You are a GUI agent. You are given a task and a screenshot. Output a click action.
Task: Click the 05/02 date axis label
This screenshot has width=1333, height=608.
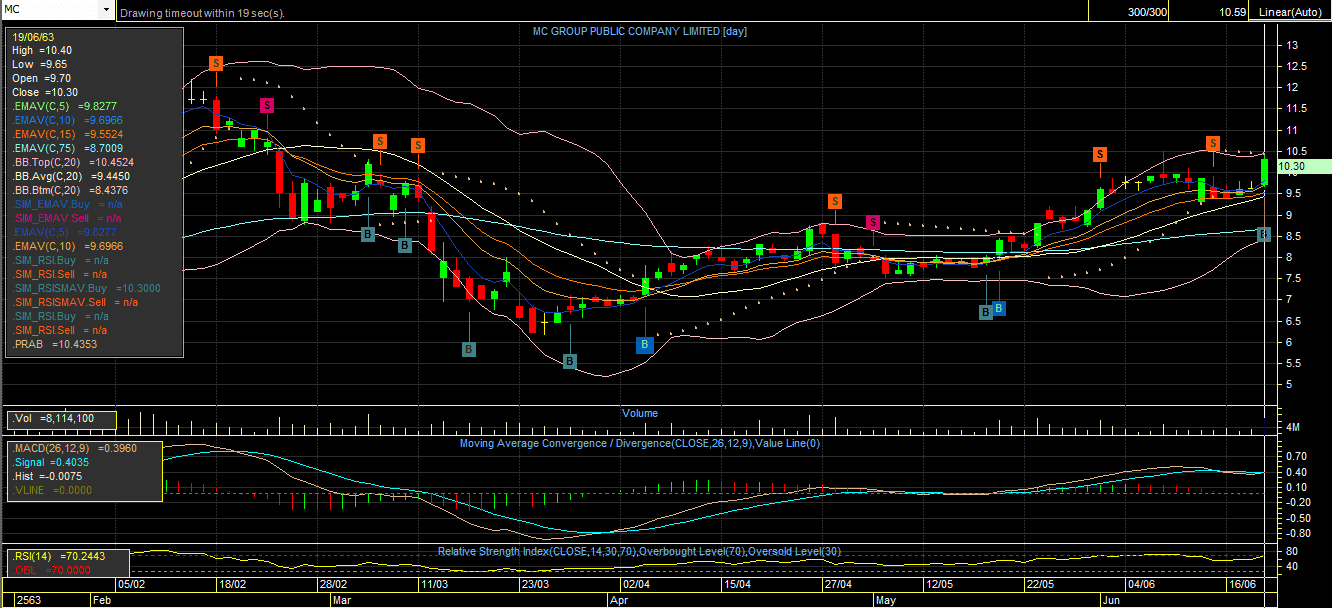click(132, 584)
